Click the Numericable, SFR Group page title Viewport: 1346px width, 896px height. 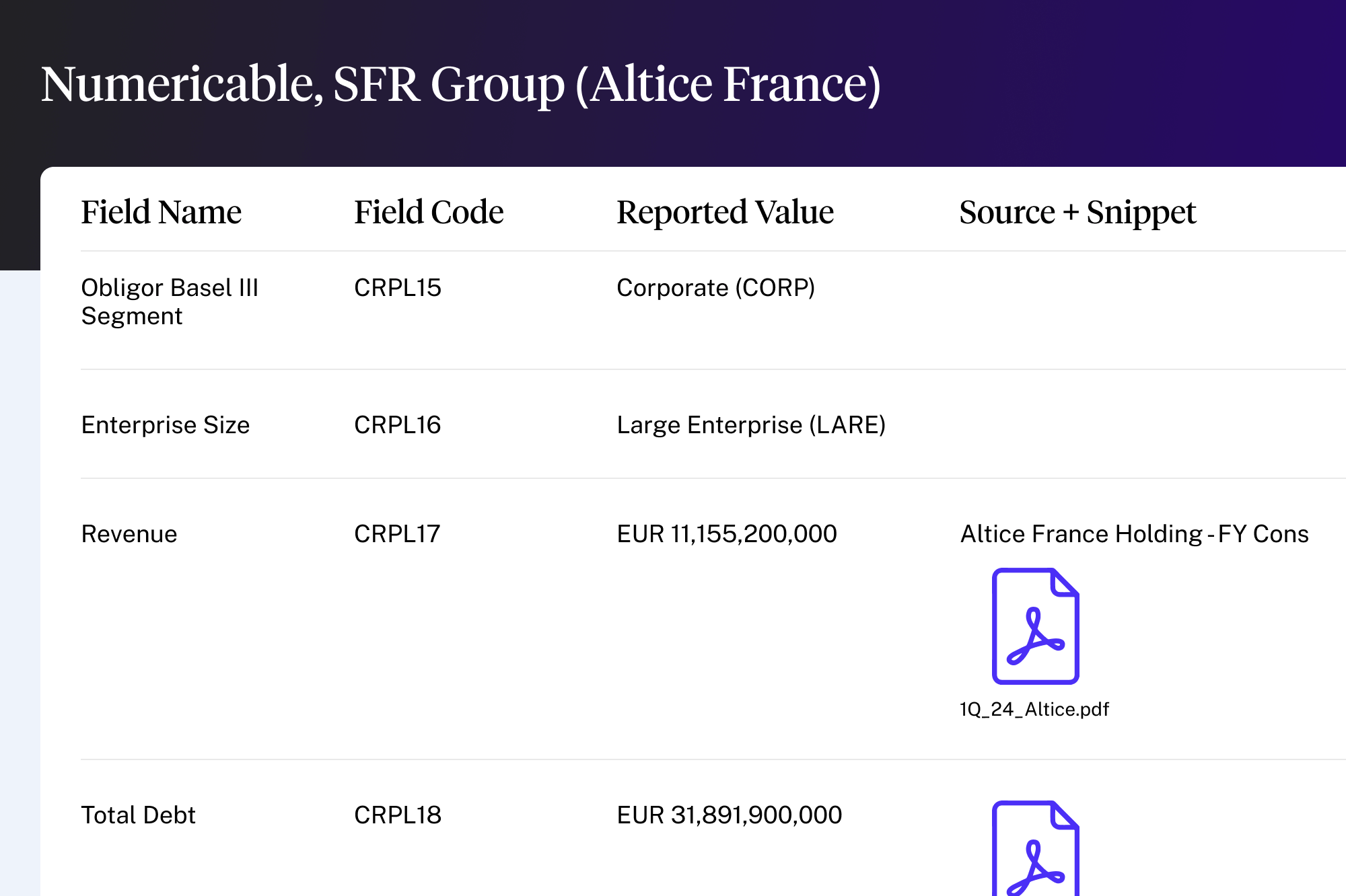point(461,84)
